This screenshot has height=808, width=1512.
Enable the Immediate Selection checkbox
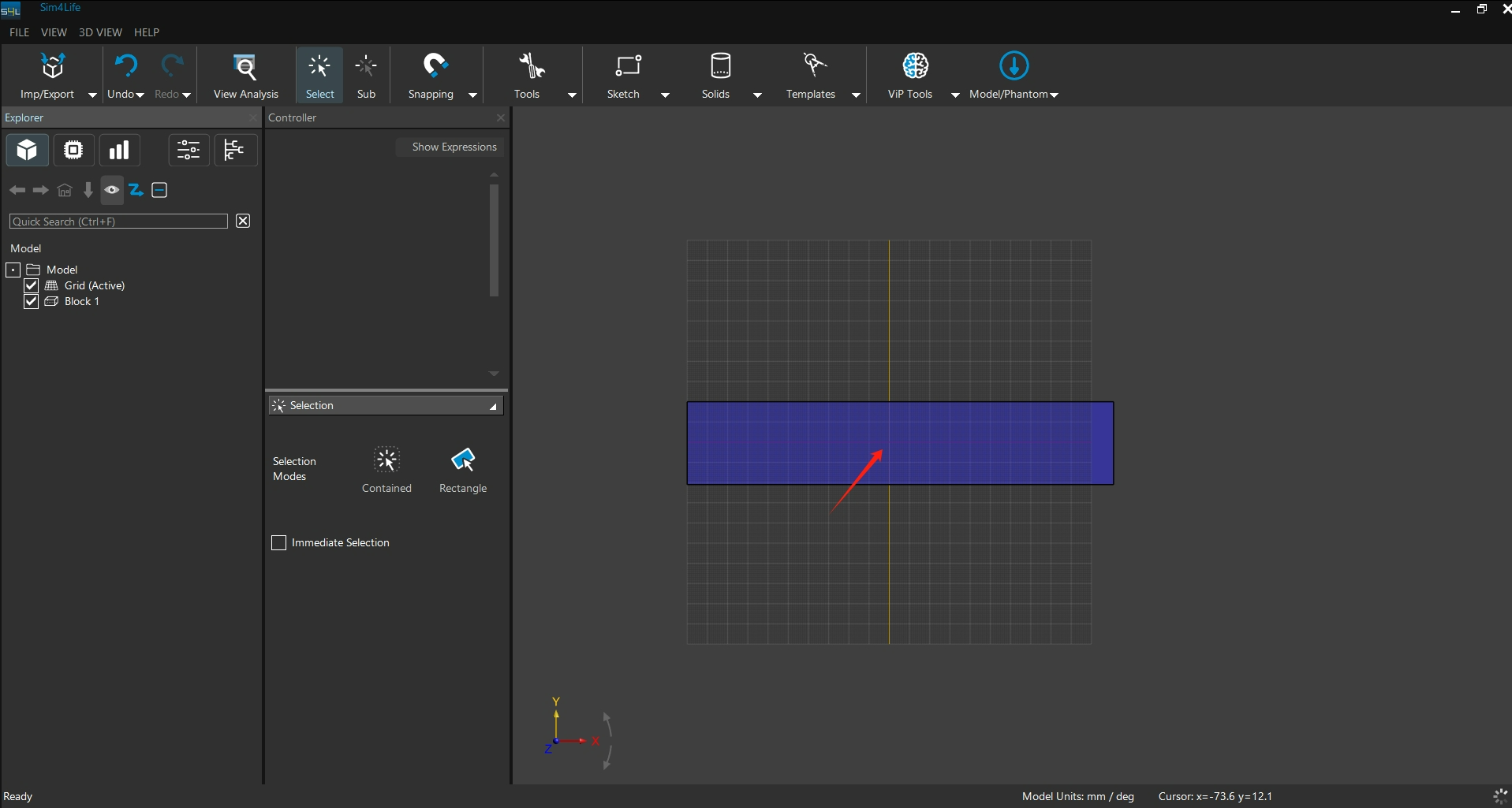coord(278,542)
